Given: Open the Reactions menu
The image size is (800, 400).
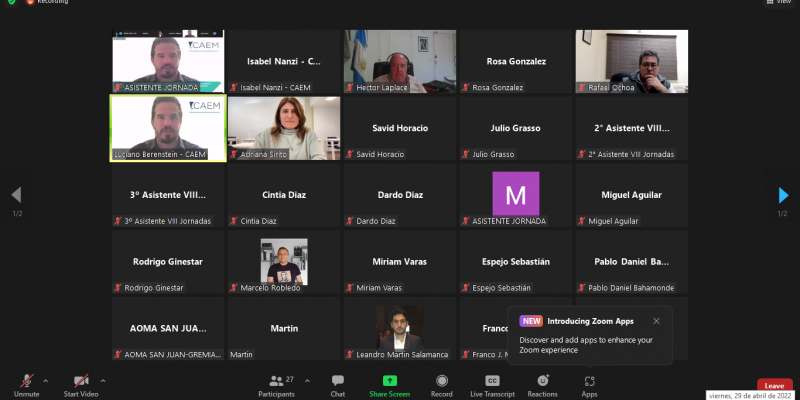Looking at the screenshot, I should click(542, 385).
